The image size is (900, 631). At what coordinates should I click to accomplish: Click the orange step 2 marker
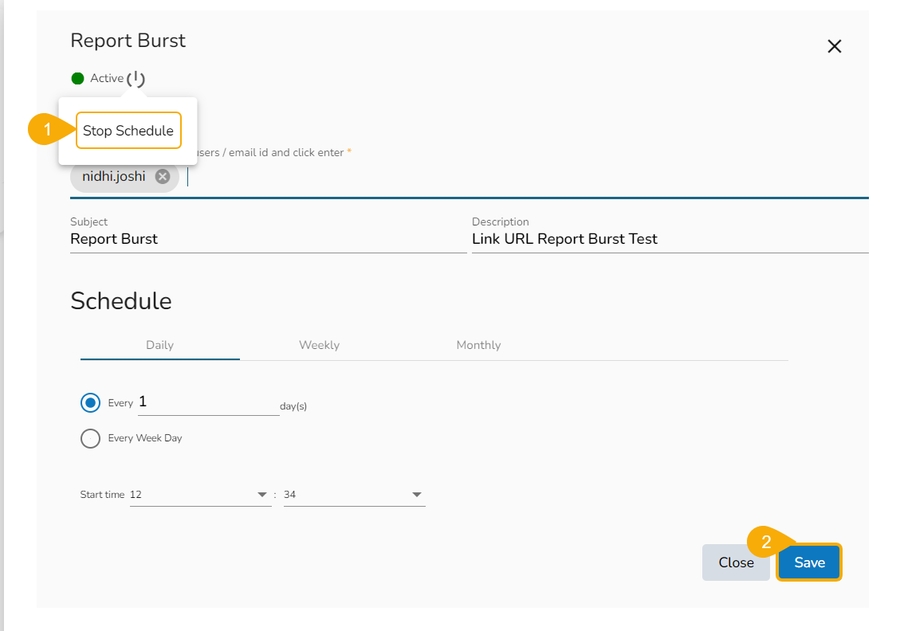coord(766,543)
